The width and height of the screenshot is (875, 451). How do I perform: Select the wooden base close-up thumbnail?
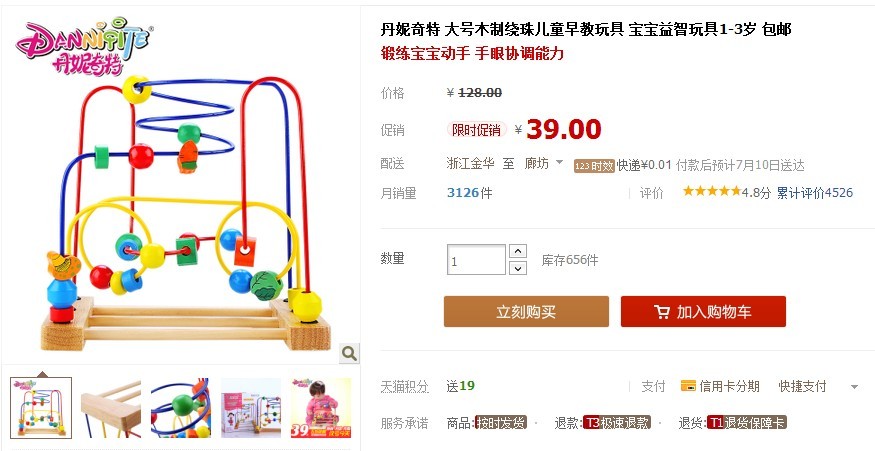[x=111, y=407]
